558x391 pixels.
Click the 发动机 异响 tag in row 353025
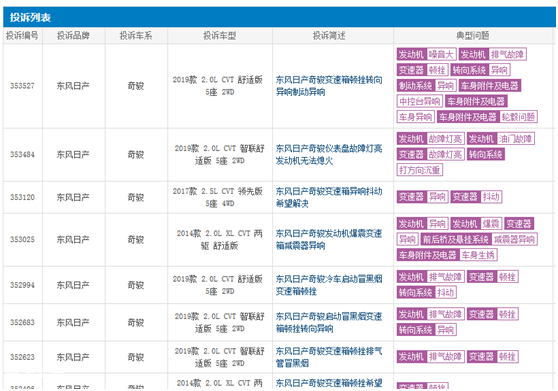point(422,223)
